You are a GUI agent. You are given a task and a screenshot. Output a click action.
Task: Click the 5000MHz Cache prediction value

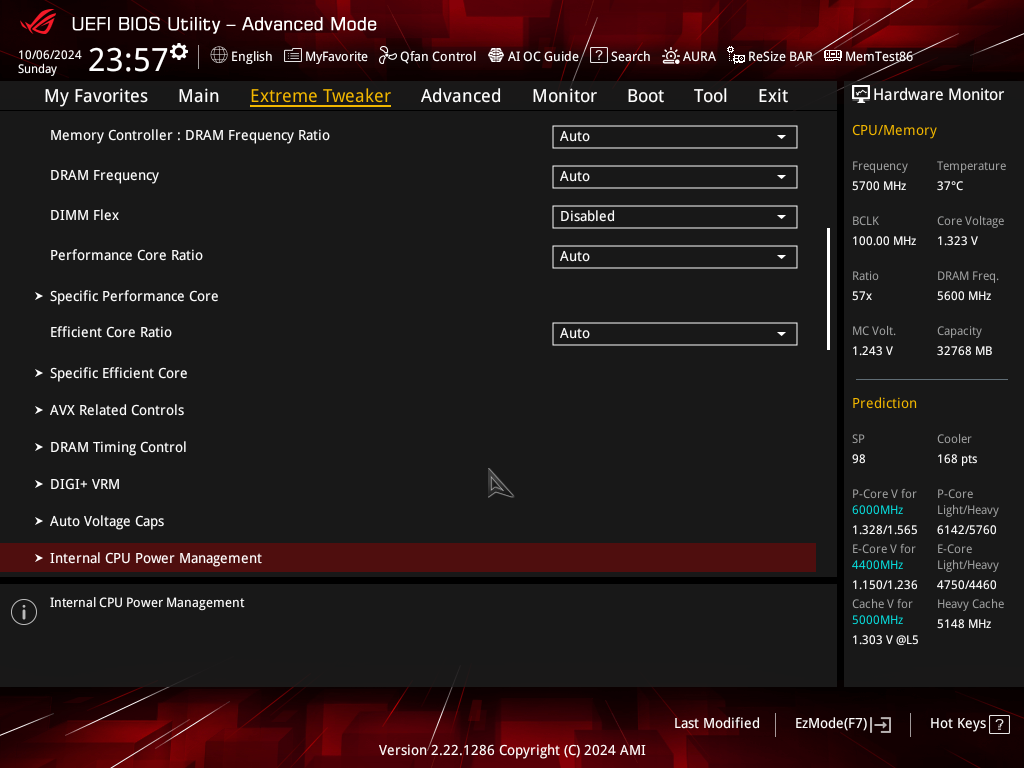point(877,620)
